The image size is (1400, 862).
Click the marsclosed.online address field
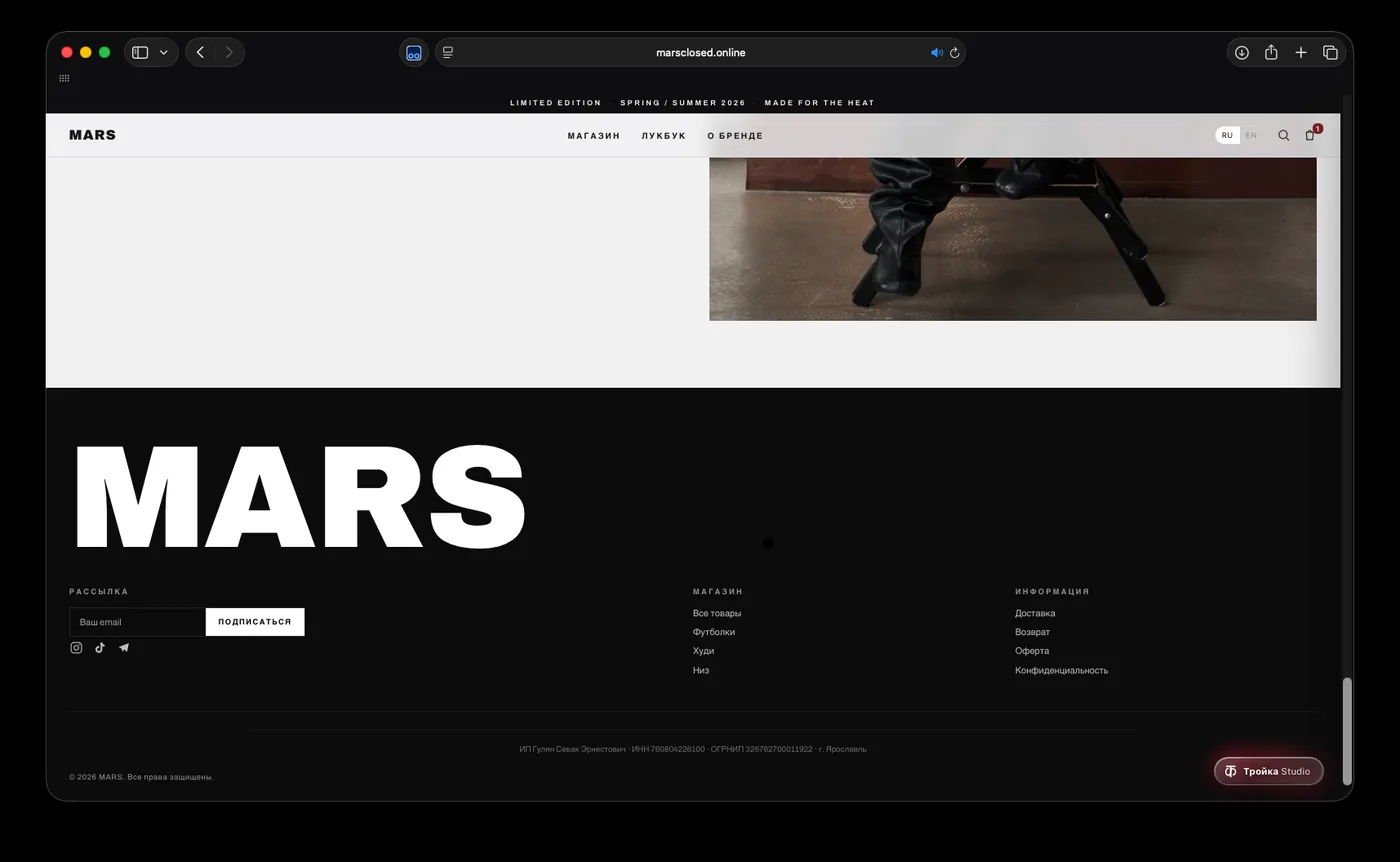(700, 52)
